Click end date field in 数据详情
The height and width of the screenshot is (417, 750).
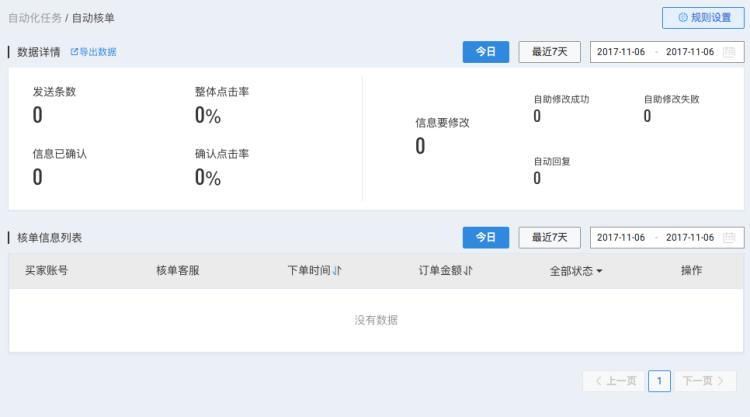[x=690, y=52]
